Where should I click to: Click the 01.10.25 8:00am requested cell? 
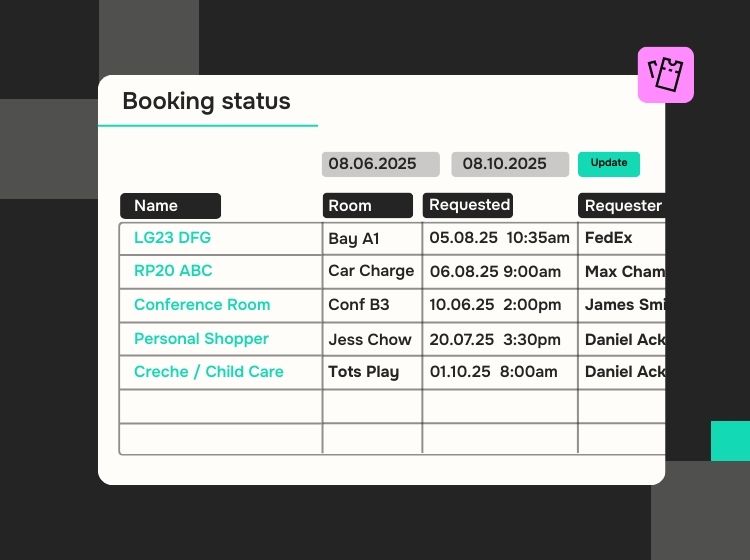point(500,372)
